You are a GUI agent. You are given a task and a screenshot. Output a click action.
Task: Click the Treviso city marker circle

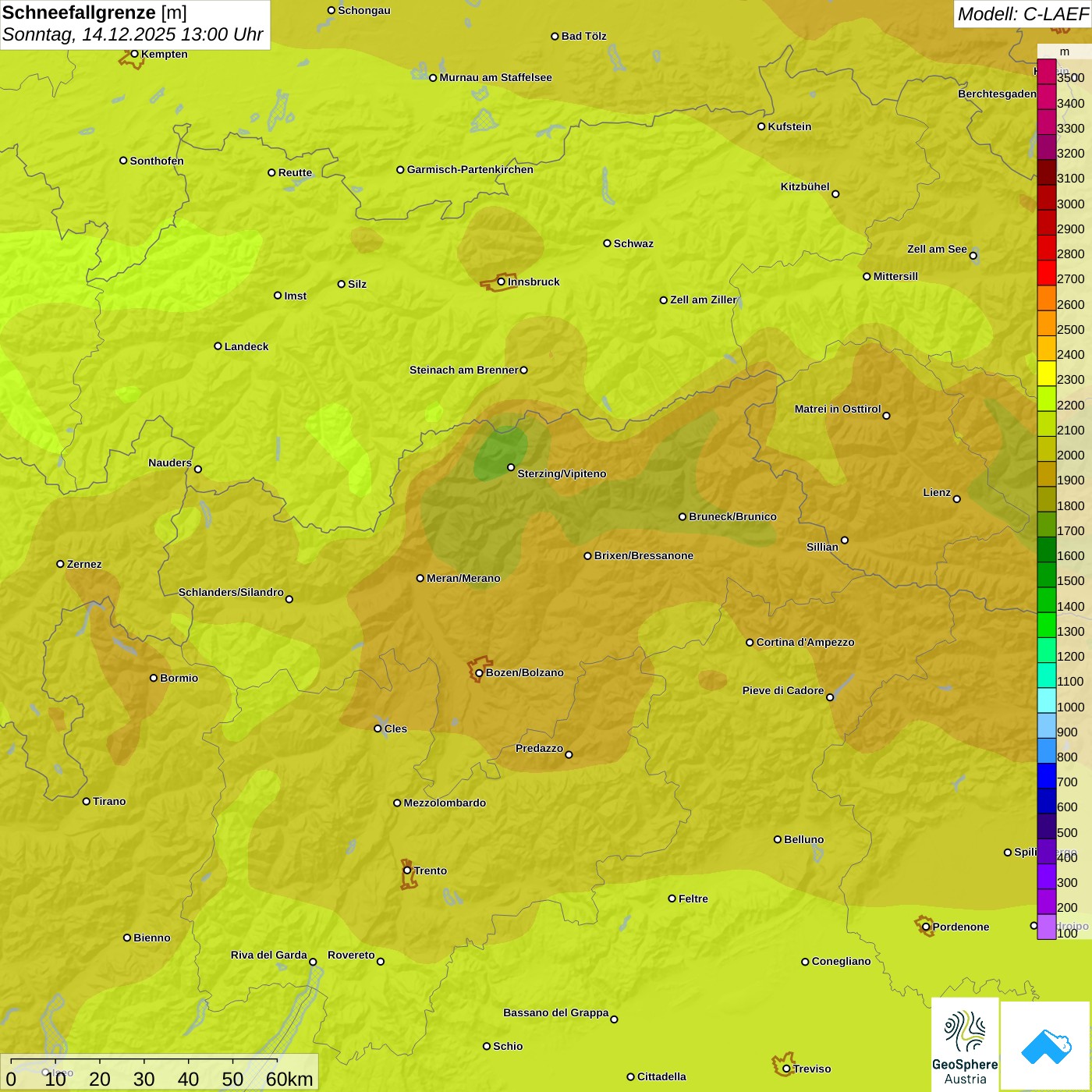coord(787,1069)
